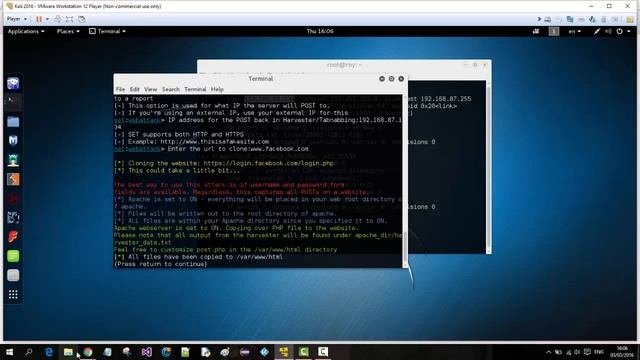640x360 pixels.
Task: Click the '(Press return to continue)' line in terminal
Action: (161, 264)
